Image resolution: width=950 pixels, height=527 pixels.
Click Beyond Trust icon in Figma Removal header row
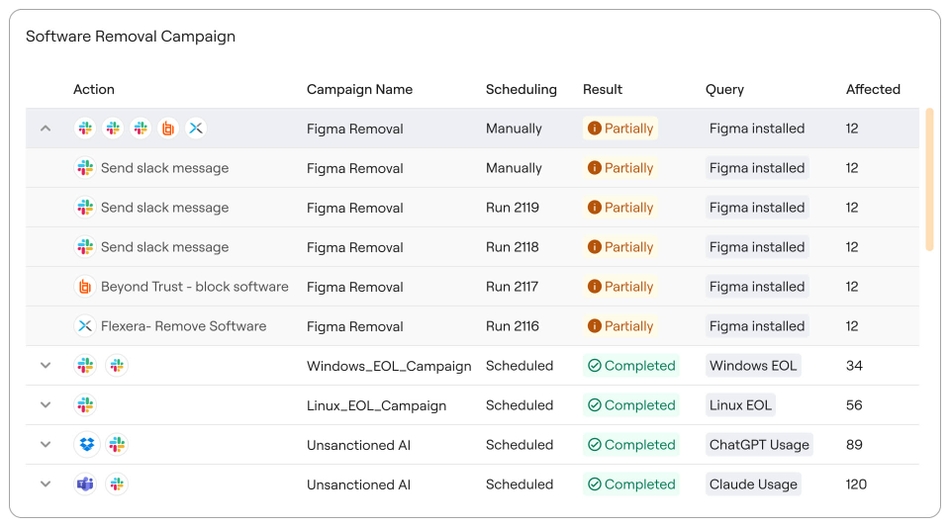click(169, 128)
